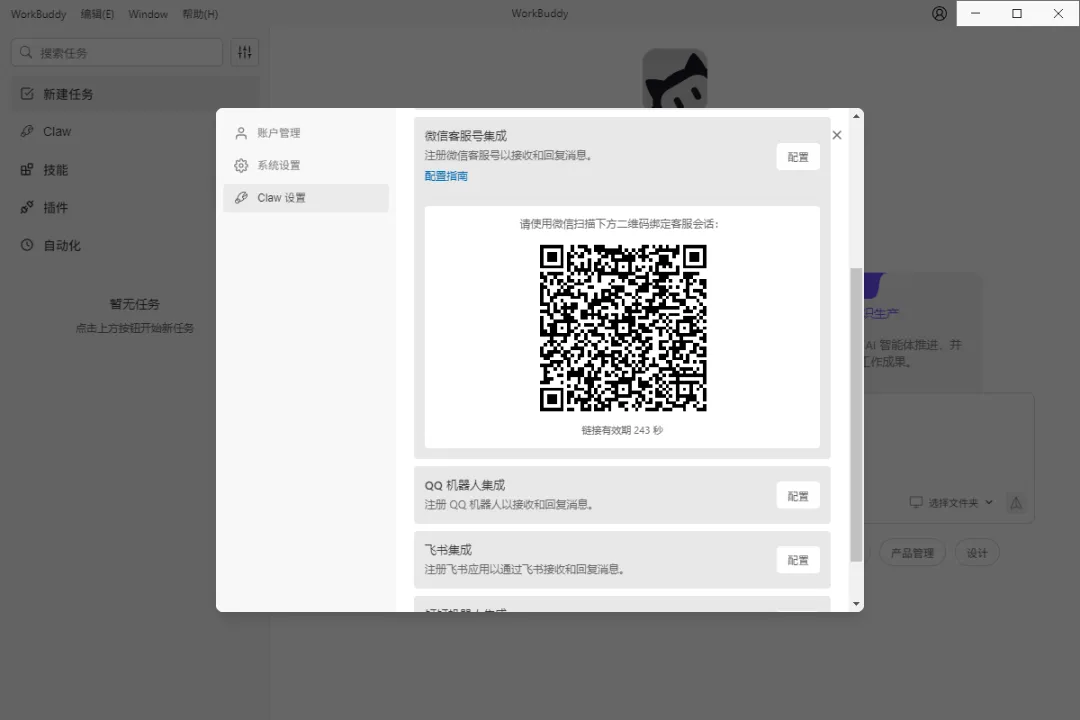1080x720 pixels.
Task: Click 请使用微信扫描下方二维码绑定客服会话 text
Action: click(x=619, y=224)
